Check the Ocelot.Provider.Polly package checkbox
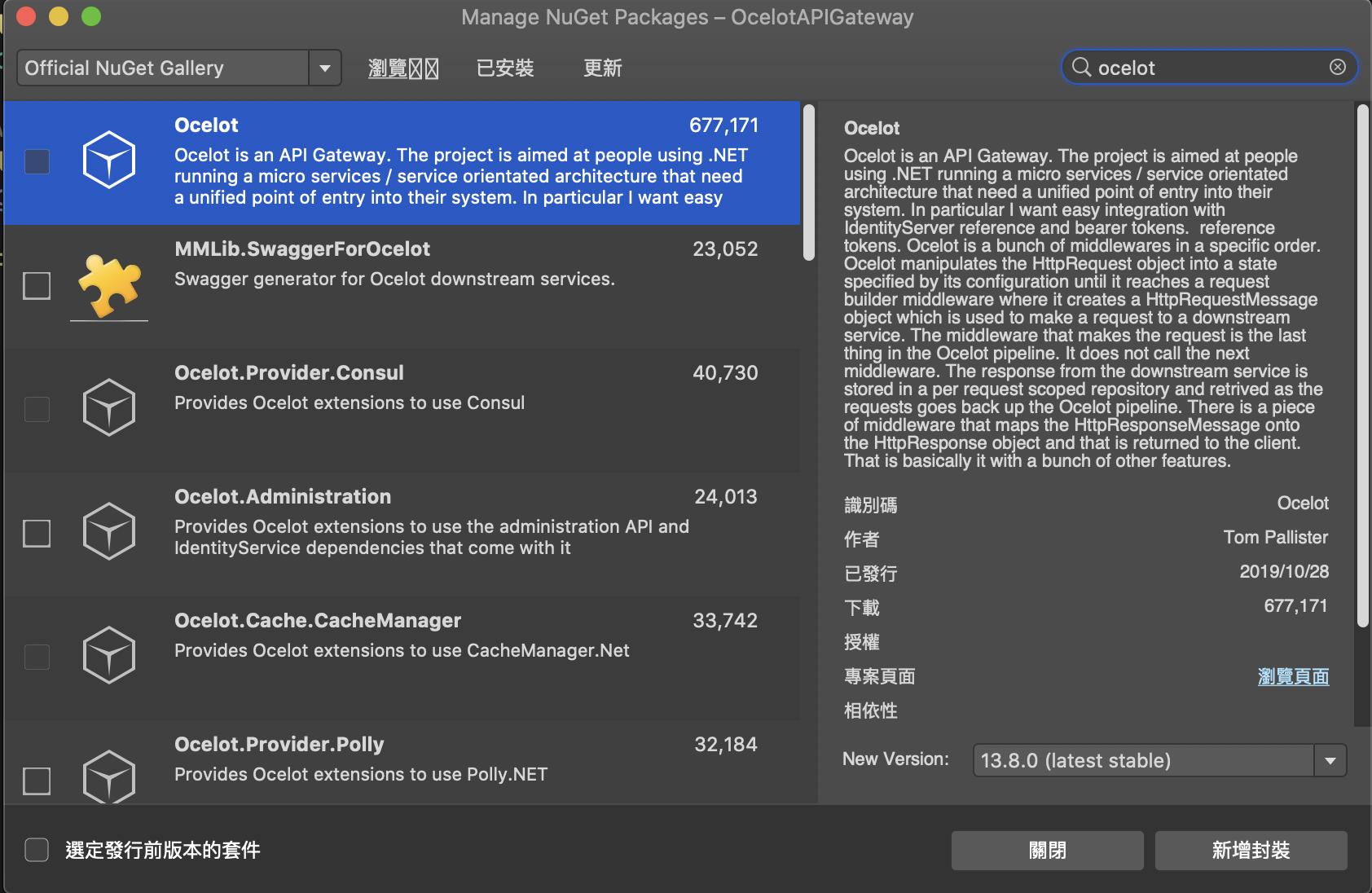This screenshot has width=1372, height=893. point(37,781)
